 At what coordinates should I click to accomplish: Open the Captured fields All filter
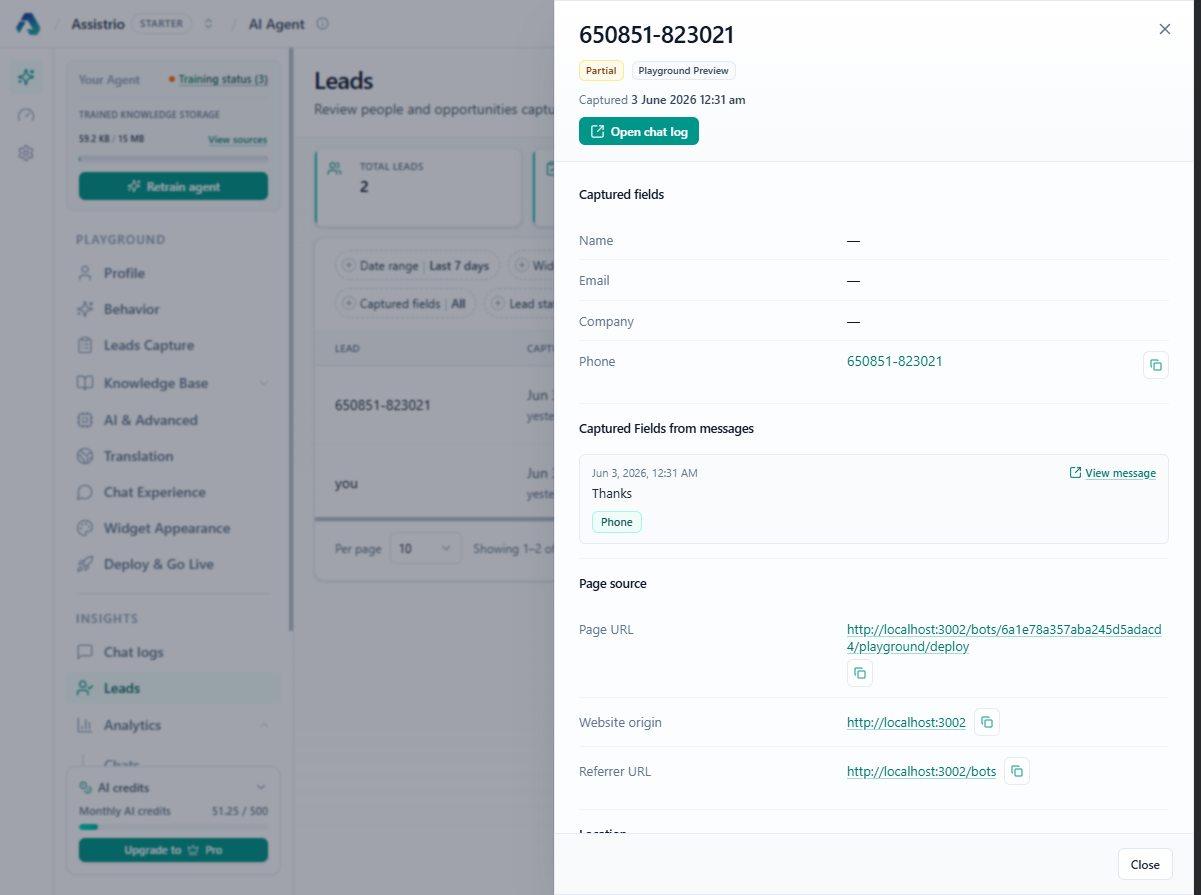(x=405, y=303)
